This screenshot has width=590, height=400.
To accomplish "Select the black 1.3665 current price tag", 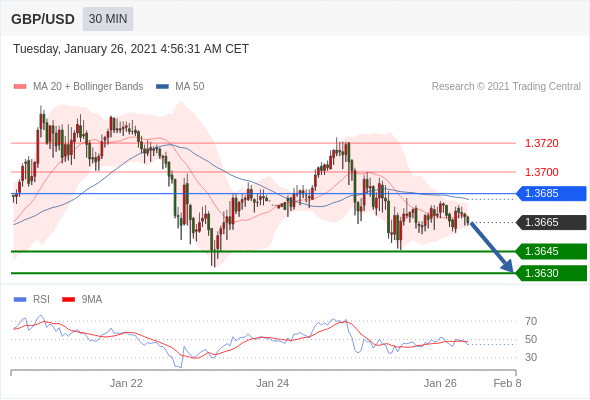I will click(551, 222).
